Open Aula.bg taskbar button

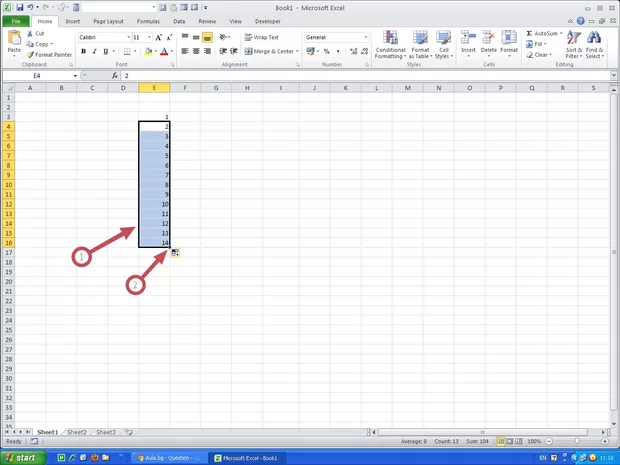[169, 458]
